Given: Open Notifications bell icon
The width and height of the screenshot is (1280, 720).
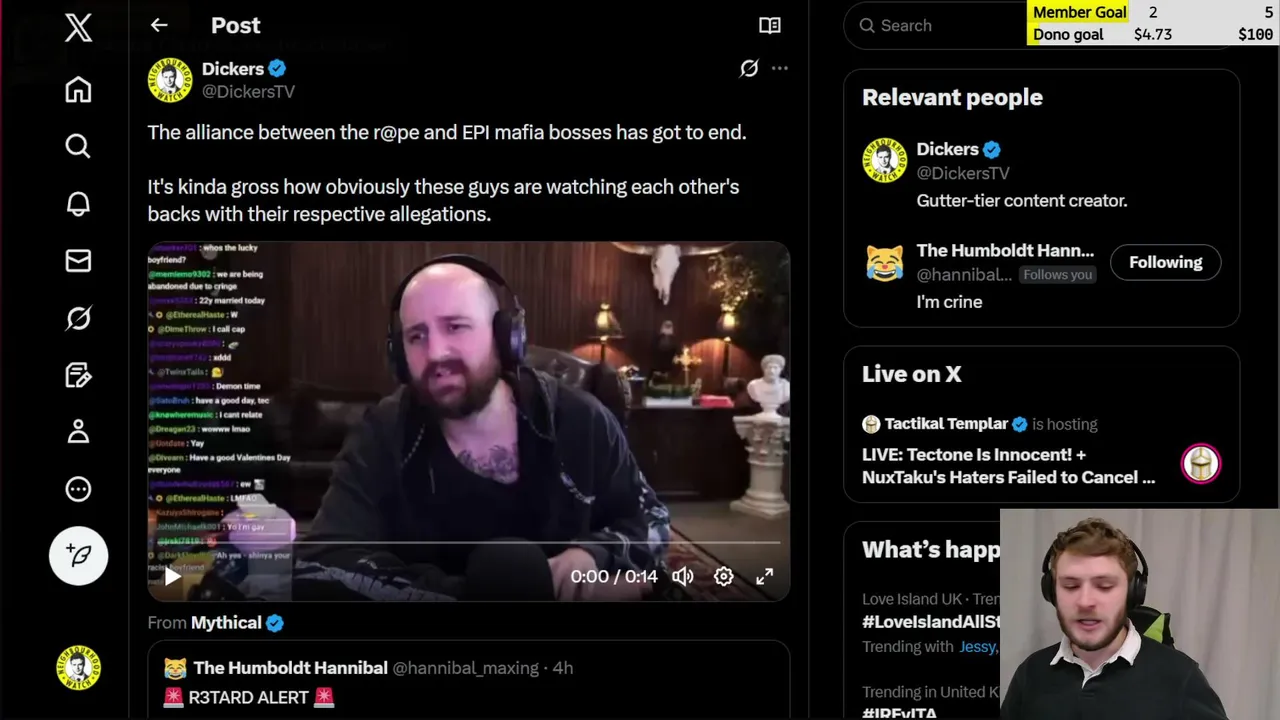Looking at the screenshot, I should (78, 203).
